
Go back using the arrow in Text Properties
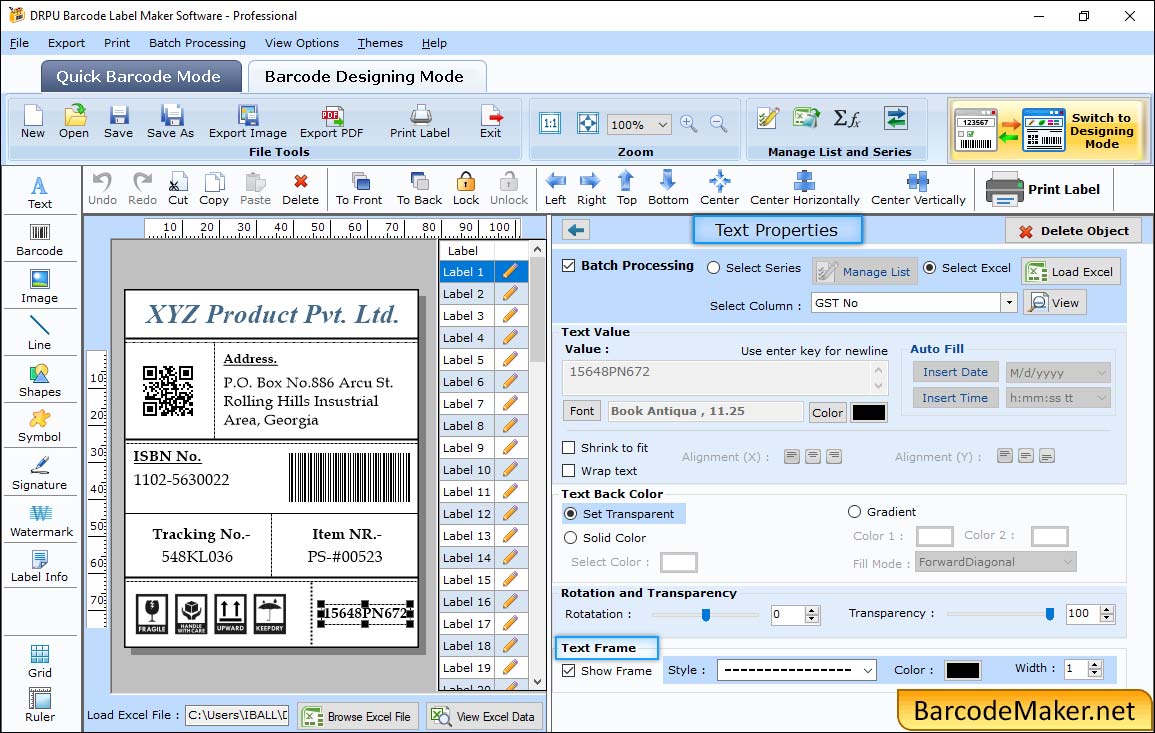tap(576, 231)
